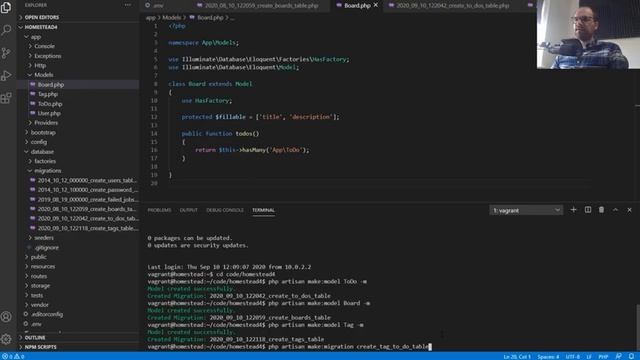Open the Explorer view icon
This screenshot has height=360, width=640.
click(6, 7)
